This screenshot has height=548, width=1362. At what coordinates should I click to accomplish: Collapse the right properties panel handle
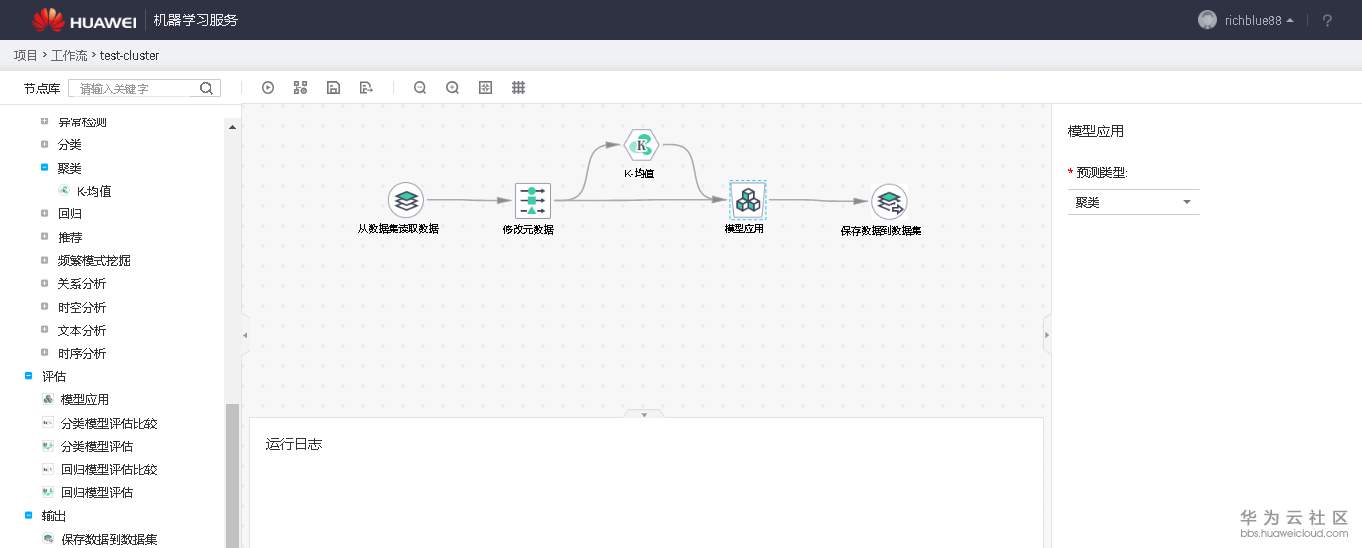pos(1047,335)
